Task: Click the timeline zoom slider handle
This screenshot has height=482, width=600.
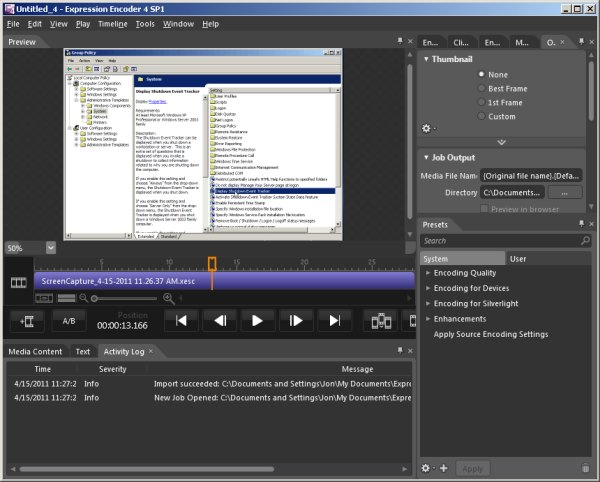Action: click(x=94, y=298)
